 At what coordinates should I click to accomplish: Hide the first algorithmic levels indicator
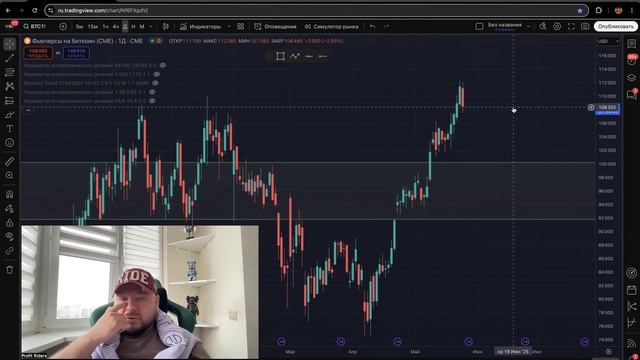[163, 65]
